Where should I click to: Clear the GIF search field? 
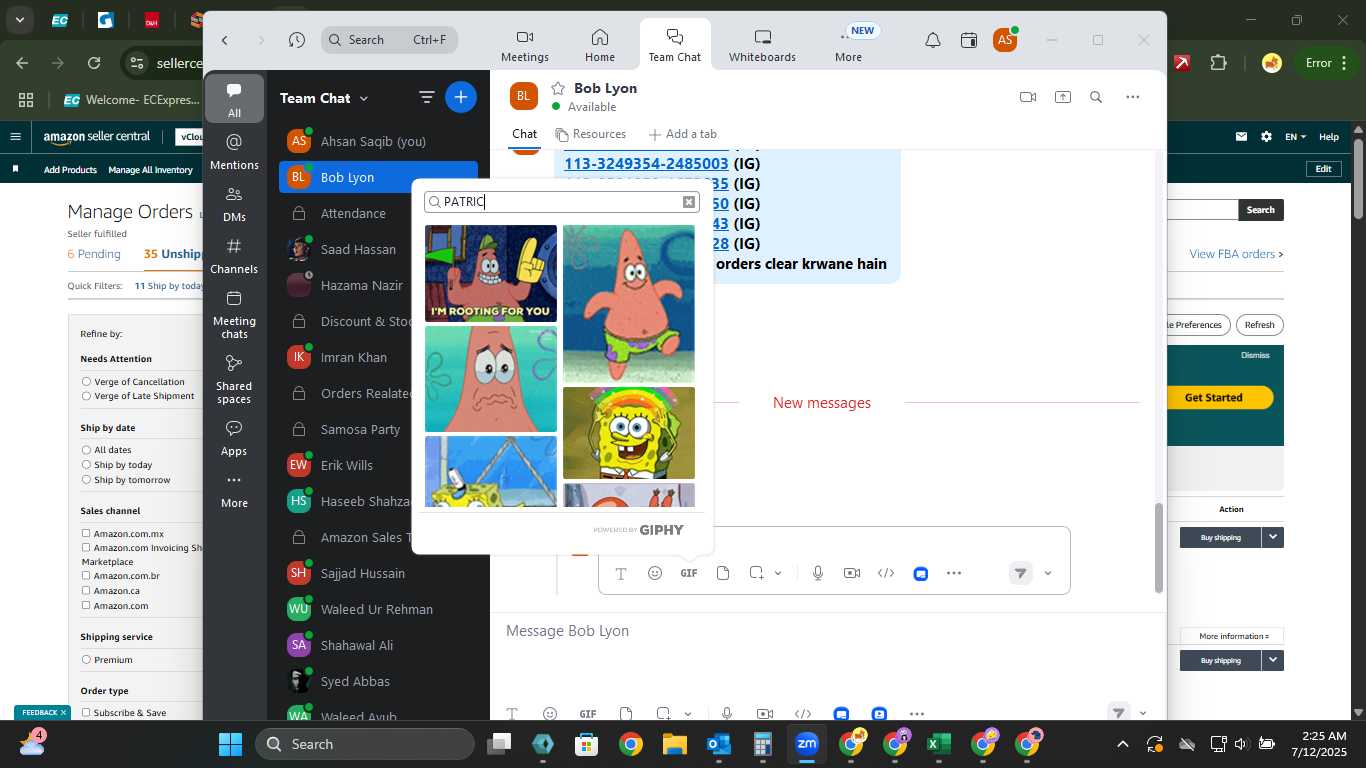pyautogui.click(x=688, y=202)
